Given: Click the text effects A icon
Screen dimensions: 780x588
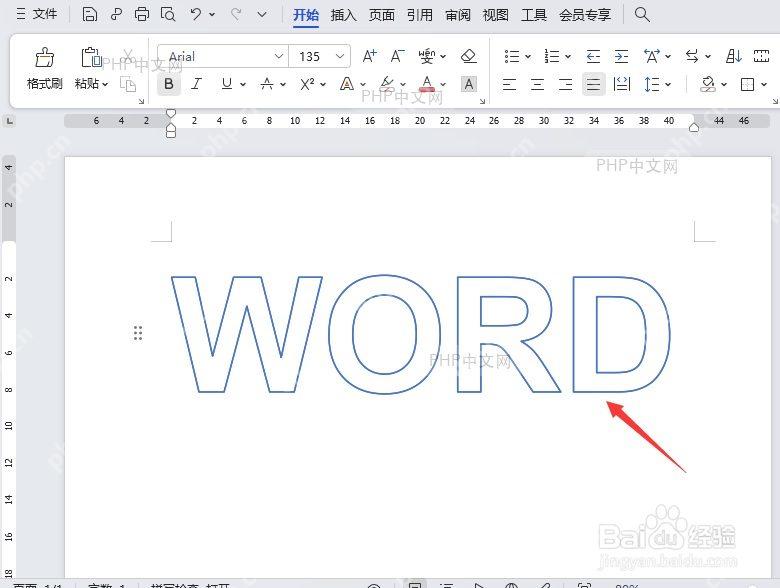Looking at the screenshot, I should click(x=347, y=84).
